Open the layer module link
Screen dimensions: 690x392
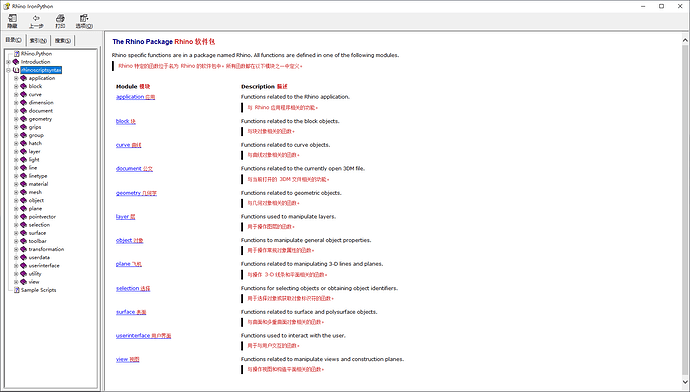(125, 217)
